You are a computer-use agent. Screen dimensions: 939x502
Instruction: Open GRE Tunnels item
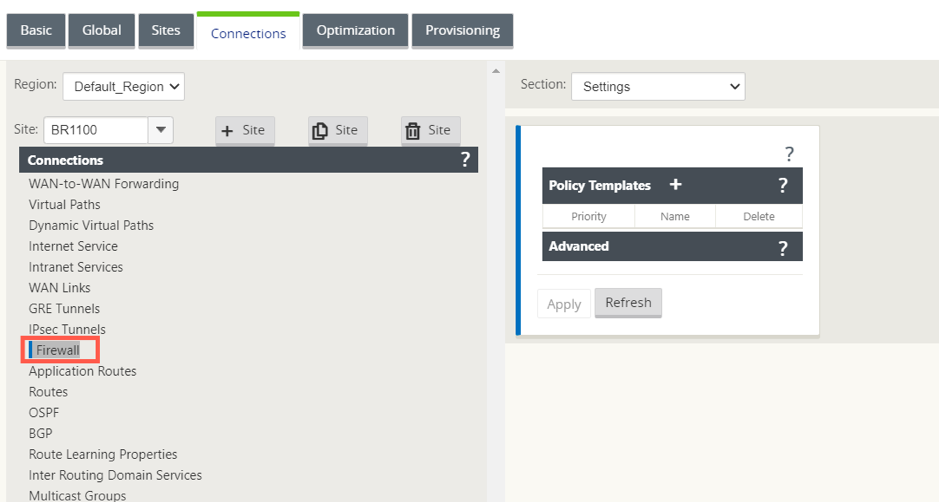(64, 309)
